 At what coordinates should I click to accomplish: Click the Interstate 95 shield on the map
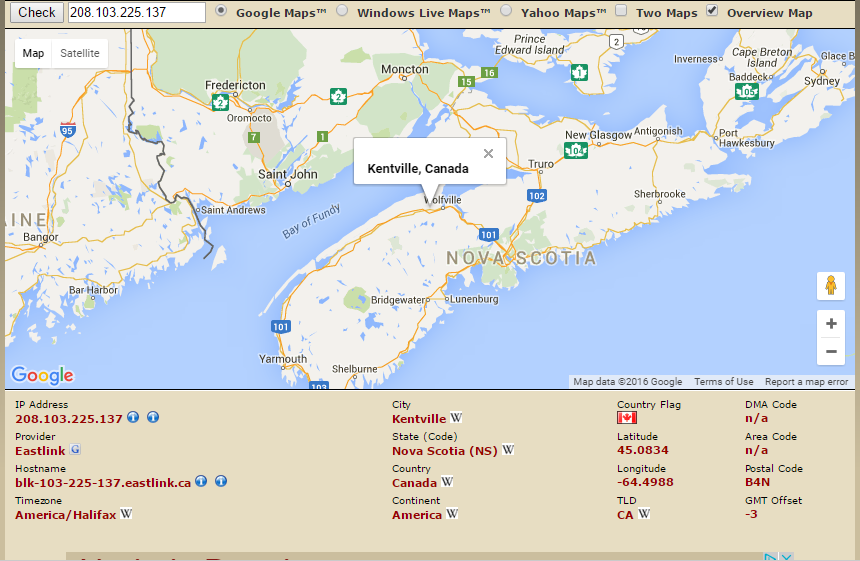67,131
